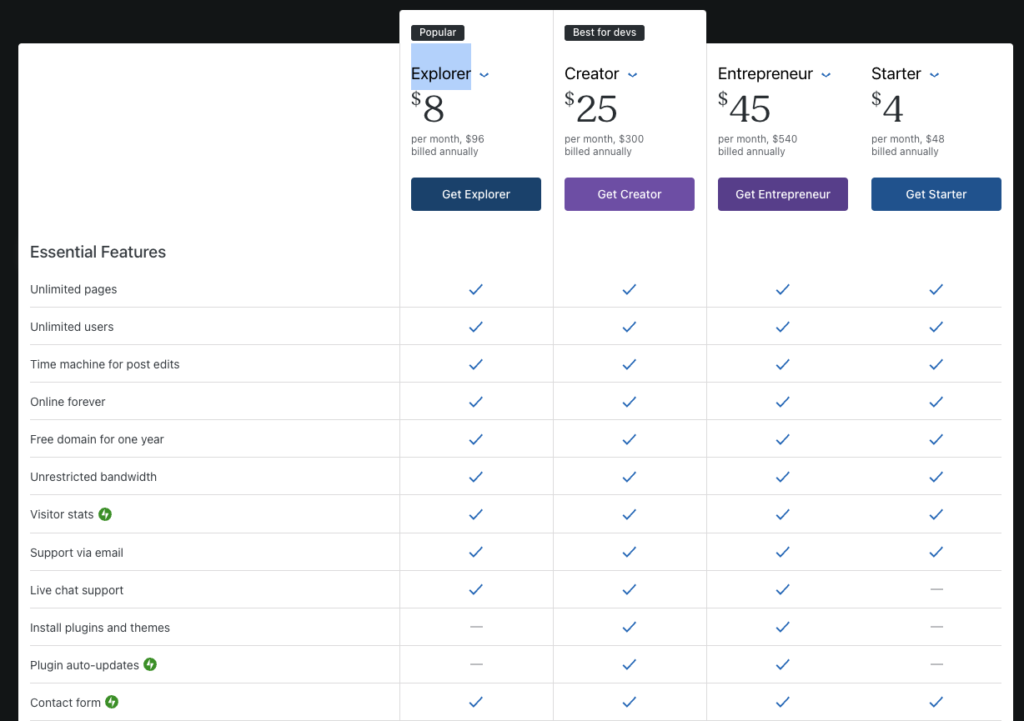
Task: Click Creator checkmark for Live chat support
Action: click(x=629, y=590)
